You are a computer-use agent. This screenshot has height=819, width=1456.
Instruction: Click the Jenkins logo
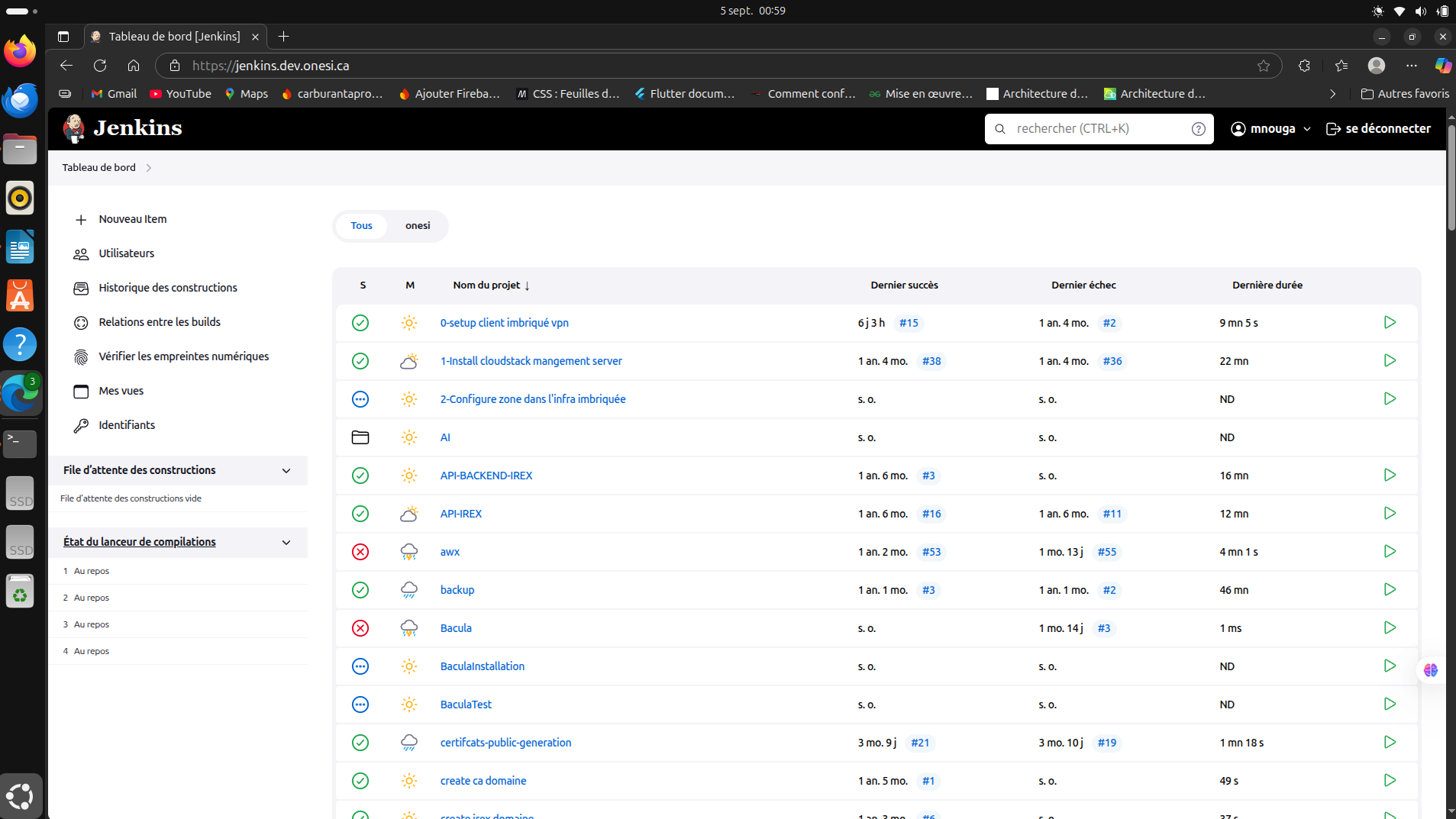pyautogui.click(x=122, y=128)
